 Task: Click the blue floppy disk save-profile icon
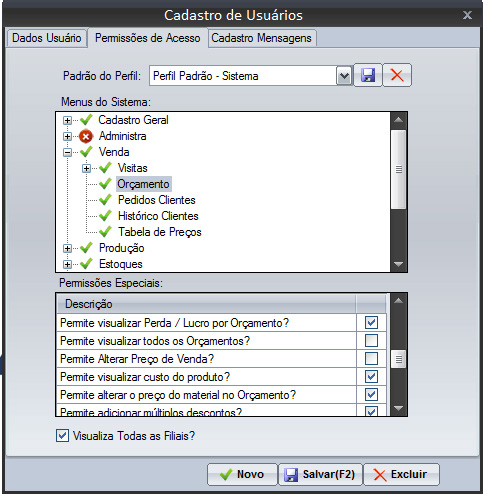(x=368, y=75)
